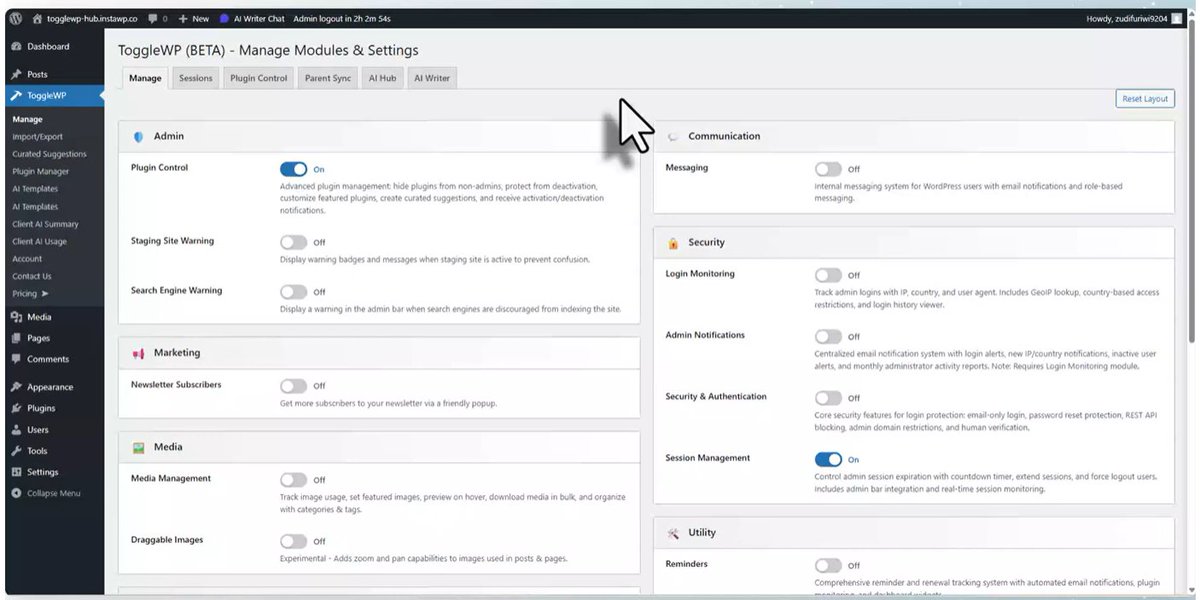Open Client AI Summary submenu link
Image resolution: width=1200 pixels, height=600 pixels.
[45, 224]
